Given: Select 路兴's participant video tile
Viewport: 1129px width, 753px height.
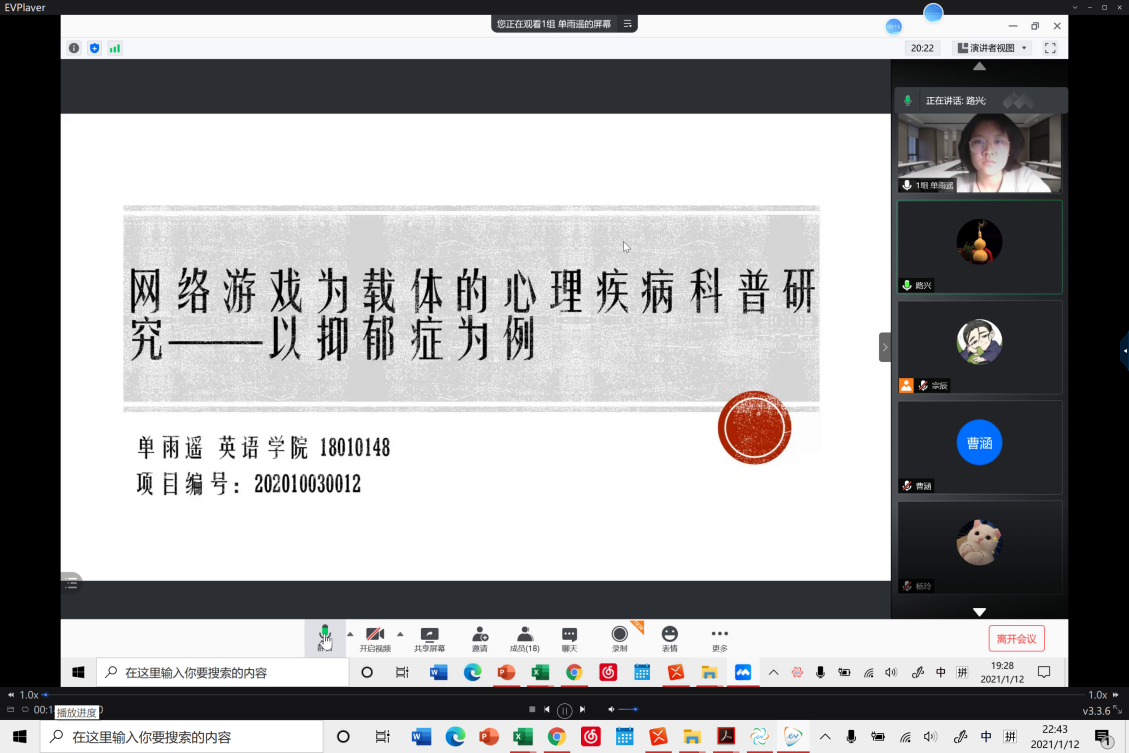Looking at the screenshot, I should coord(979,247).
